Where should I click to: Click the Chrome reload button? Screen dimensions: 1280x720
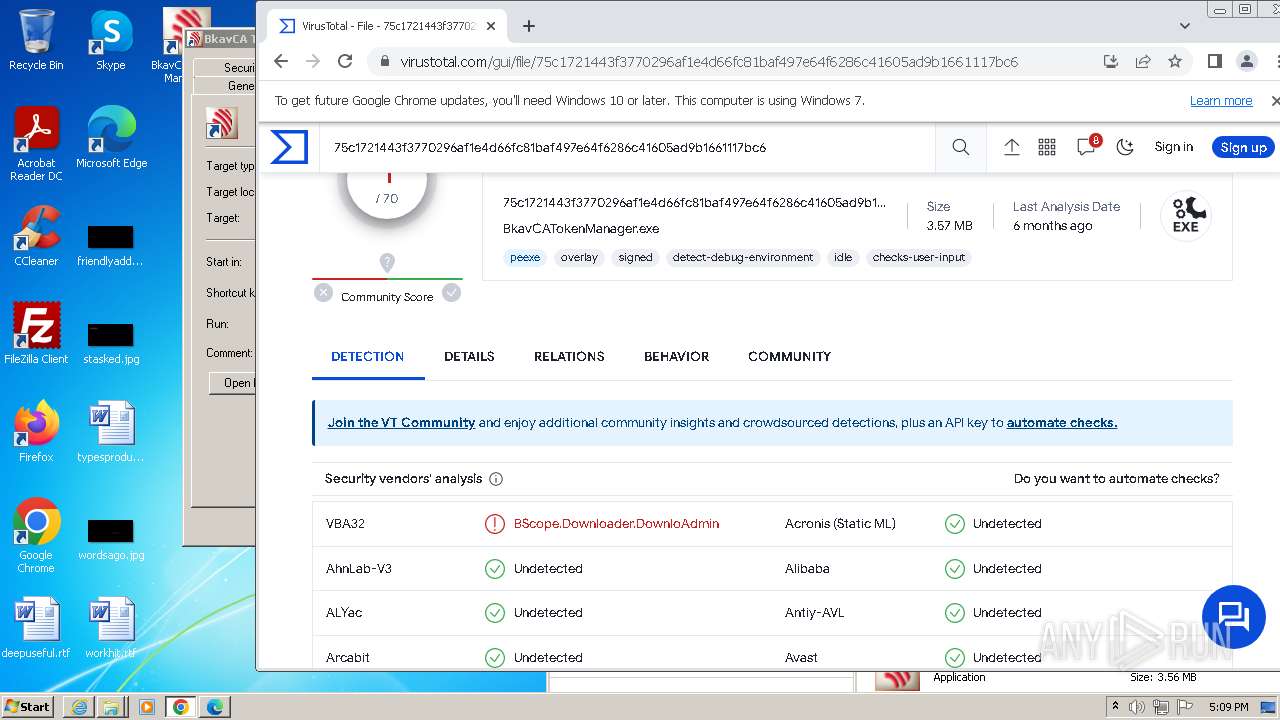click(345, 61)
